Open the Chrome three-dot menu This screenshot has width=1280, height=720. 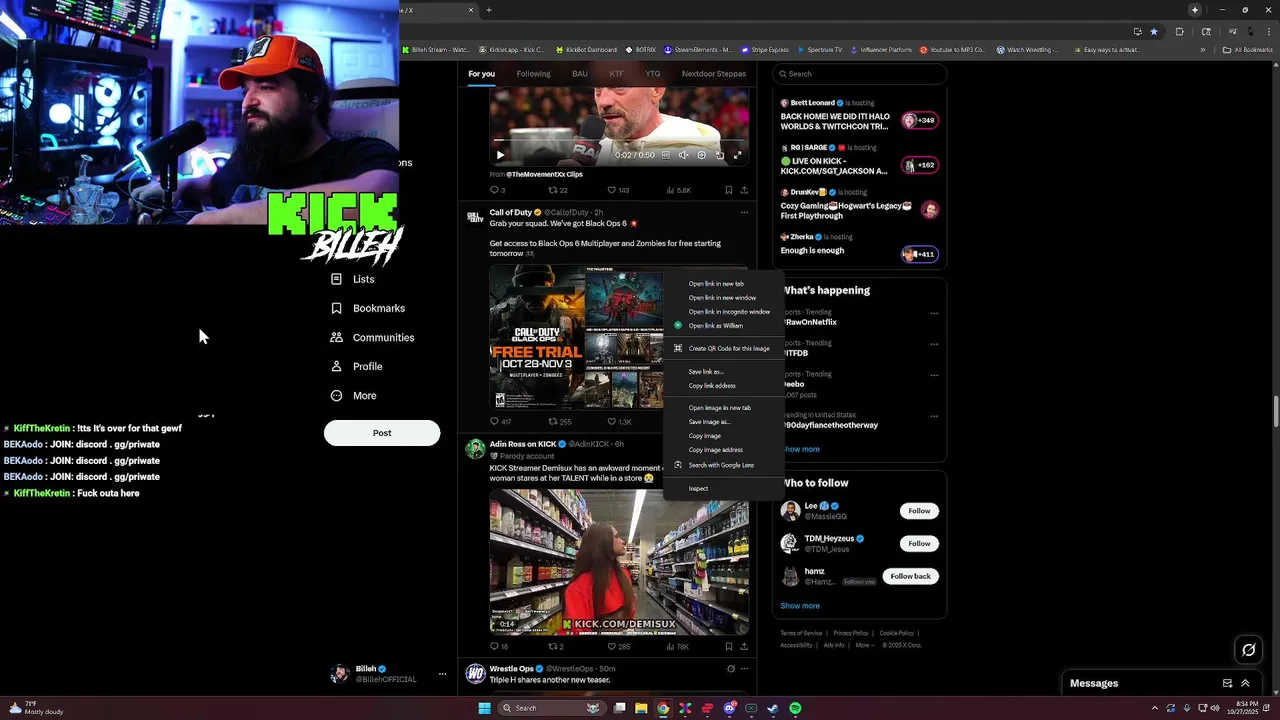point(1267,31)
